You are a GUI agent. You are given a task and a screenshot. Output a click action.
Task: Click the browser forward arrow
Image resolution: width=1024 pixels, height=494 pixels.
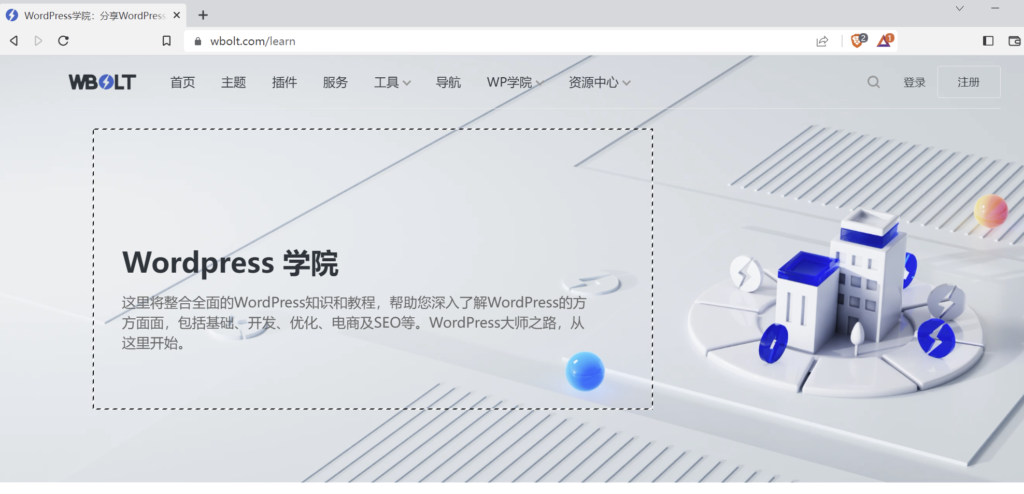point(38,41)
